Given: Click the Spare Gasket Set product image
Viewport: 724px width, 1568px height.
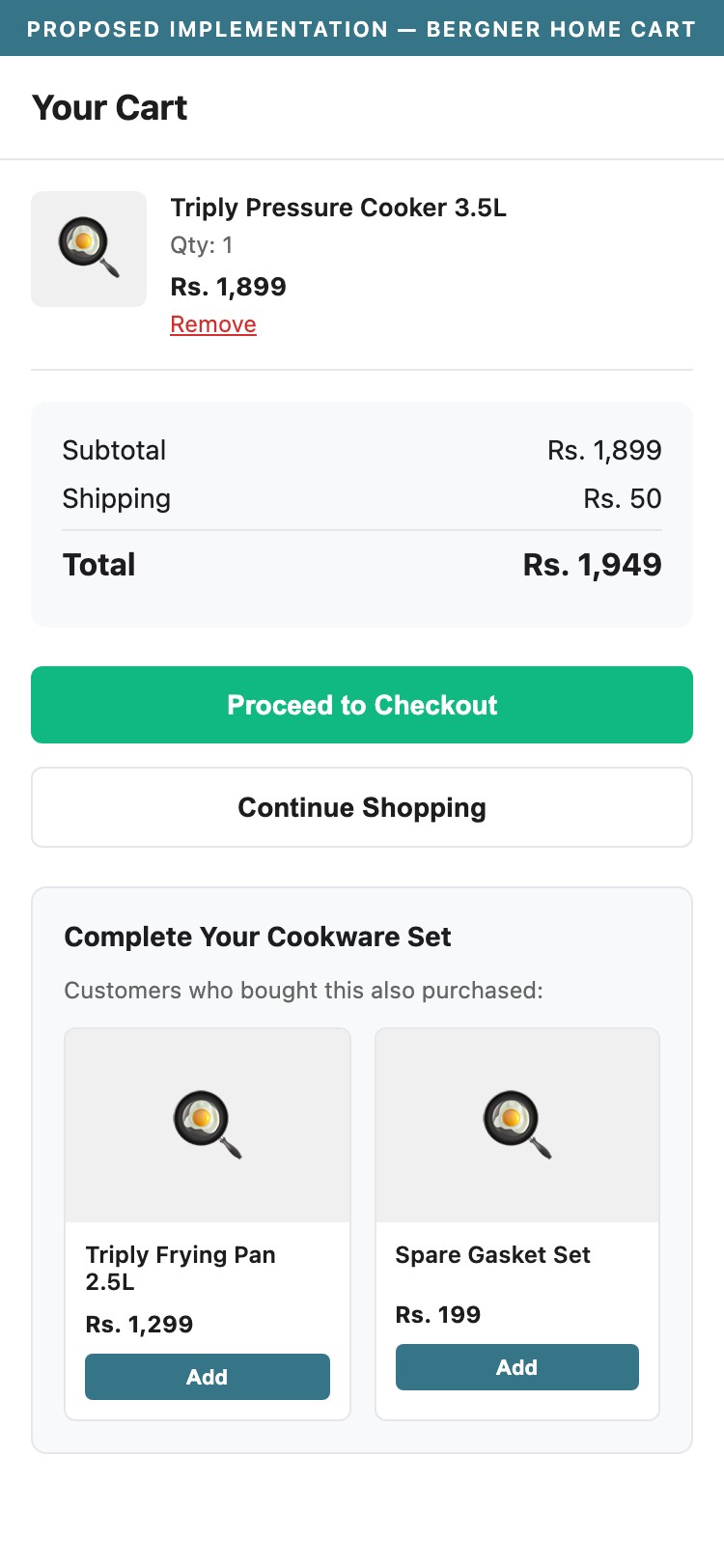Looking at the screenshot, I should (x=517, y=1125).
